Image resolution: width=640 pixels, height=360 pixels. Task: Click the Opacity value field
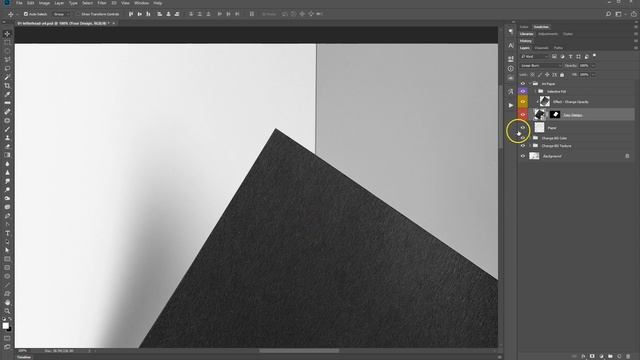[584, 65]
